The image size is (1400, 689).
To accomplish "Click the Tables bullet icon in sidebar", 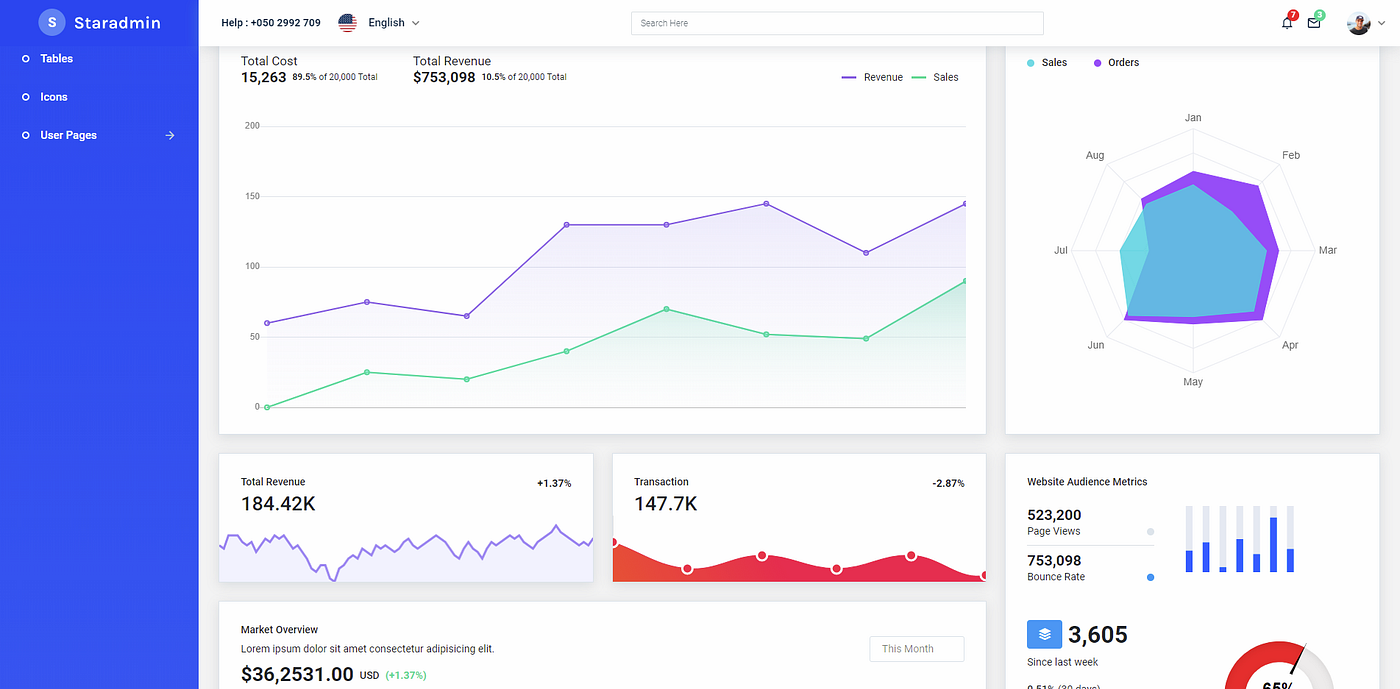I will pos(26,59).
